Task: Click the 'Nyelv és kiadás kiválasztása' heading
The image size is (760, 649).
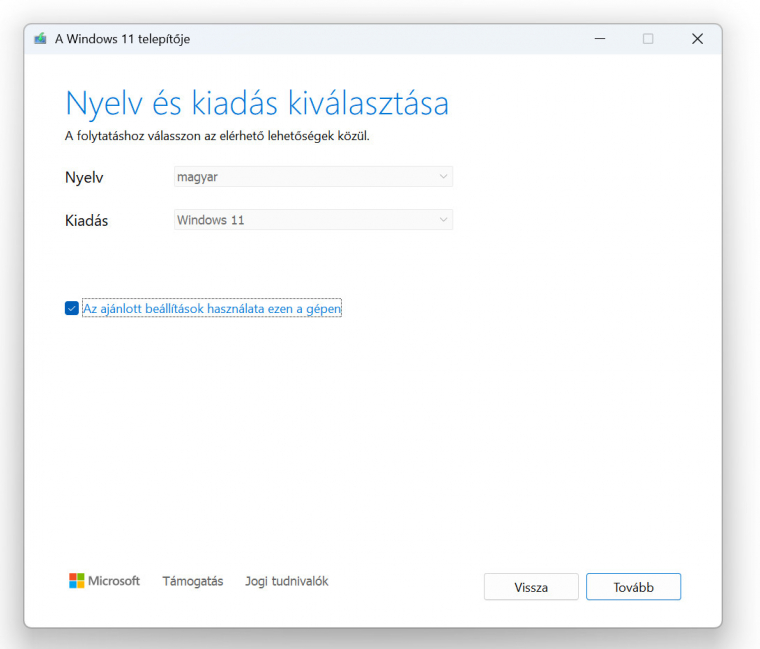Action: (x=257, y=103)
